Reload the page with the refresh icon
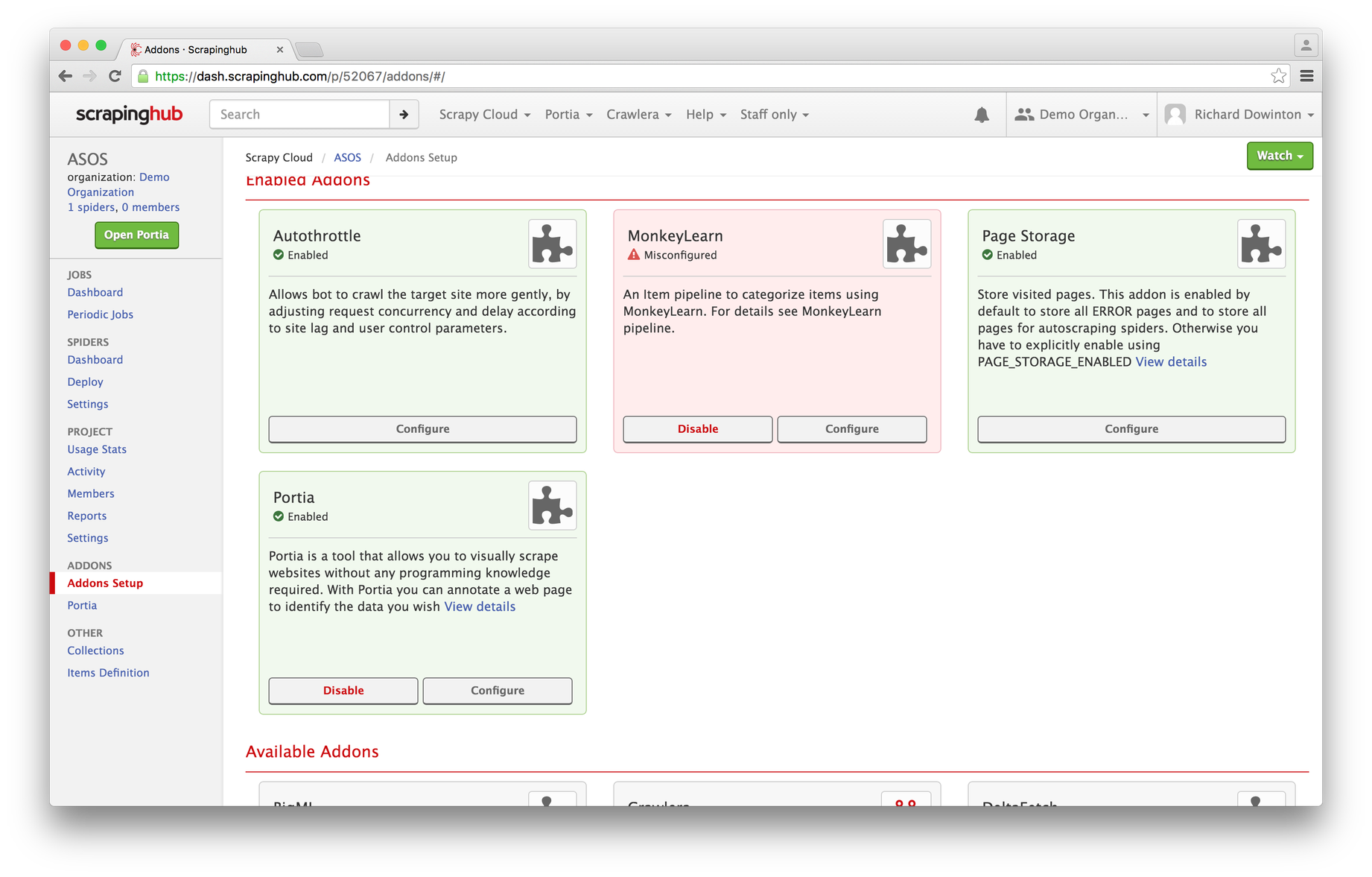The image size is (1372, 877). tap(115, 76)
